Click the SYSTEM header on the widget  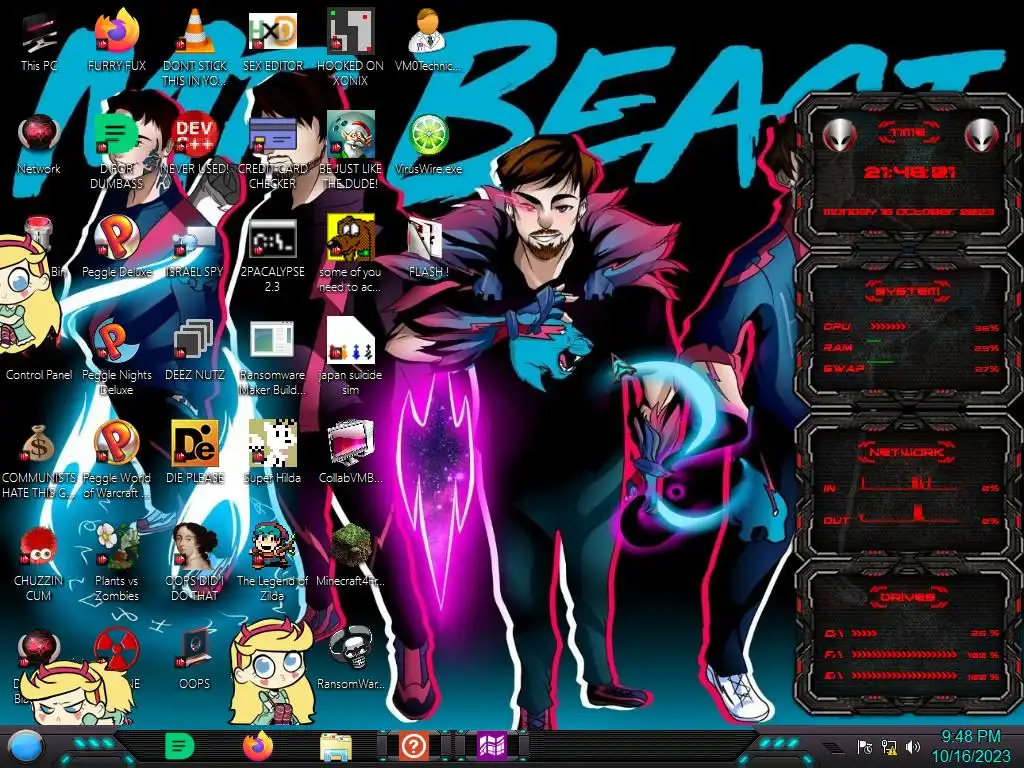coord(908,291)
